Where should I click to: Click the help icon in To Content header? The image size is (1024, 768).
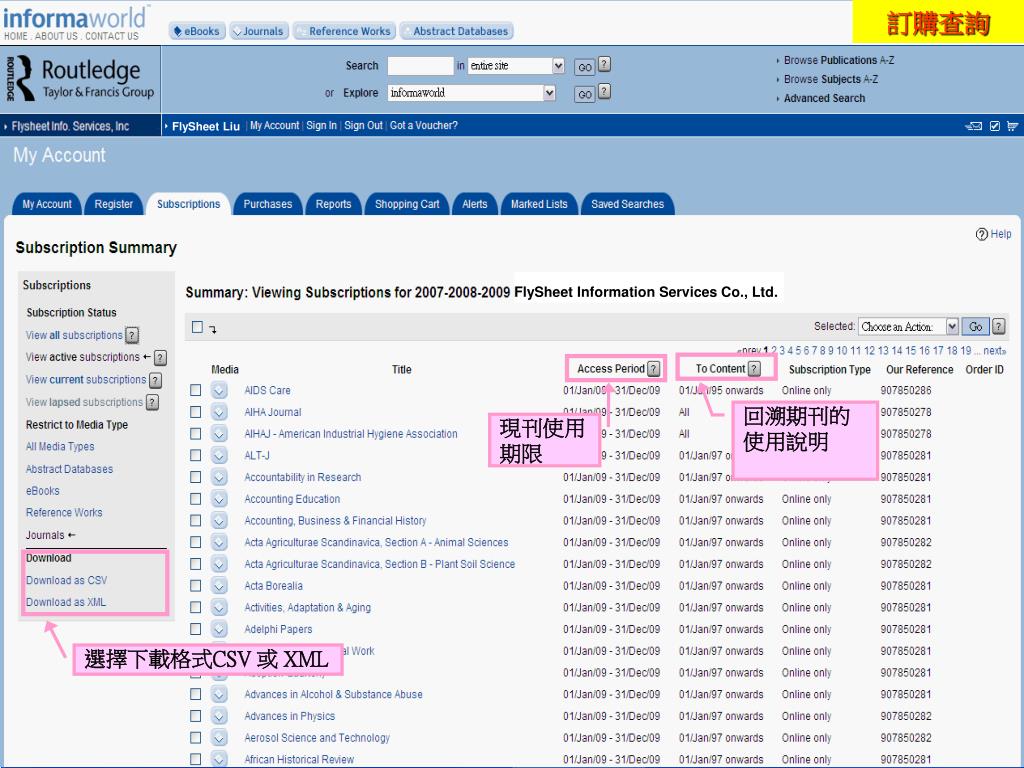click(x=754, y=369)
